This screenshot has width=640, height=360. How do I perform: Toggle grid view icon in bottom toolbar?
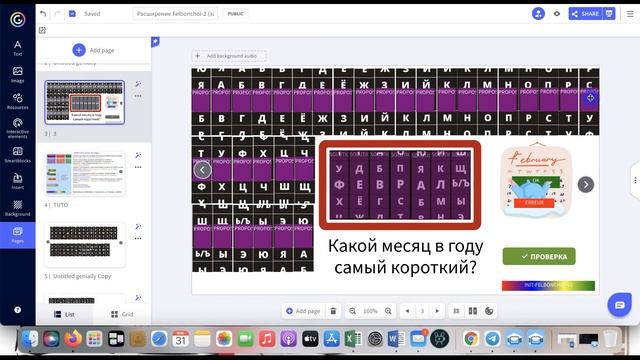[456, 311]
